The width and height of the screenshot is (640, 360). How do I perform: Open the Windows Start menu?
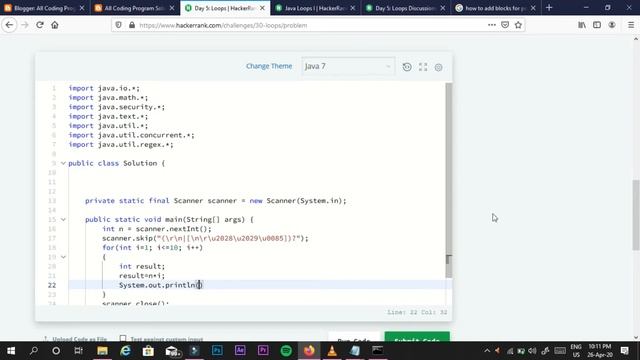coord(11,350)
